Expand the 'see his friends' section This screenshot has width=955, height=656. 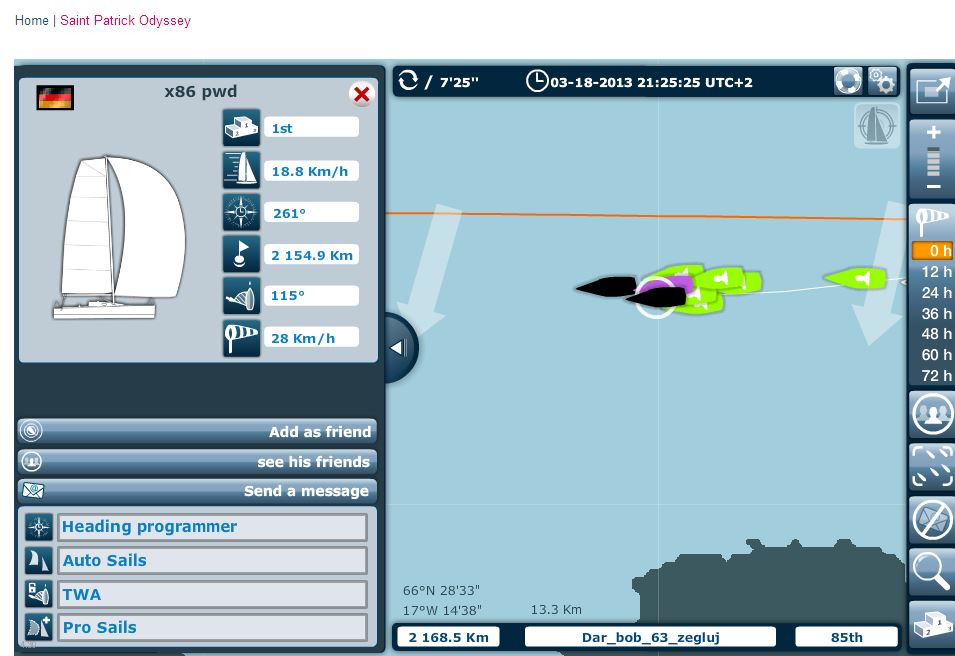coord(197,461)
